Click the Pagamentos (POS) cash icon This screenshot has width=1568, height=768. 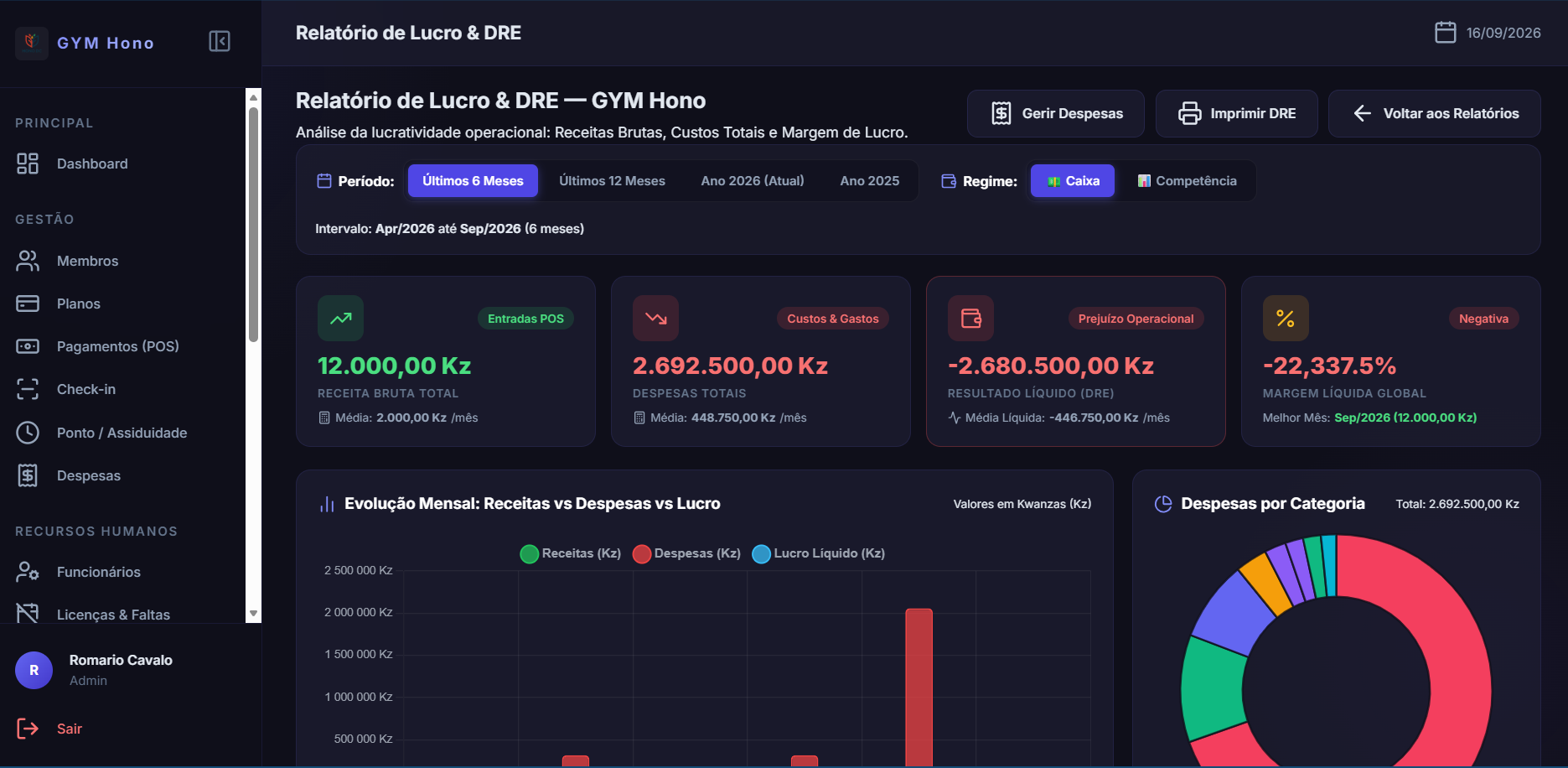click(x=28, y=346)
